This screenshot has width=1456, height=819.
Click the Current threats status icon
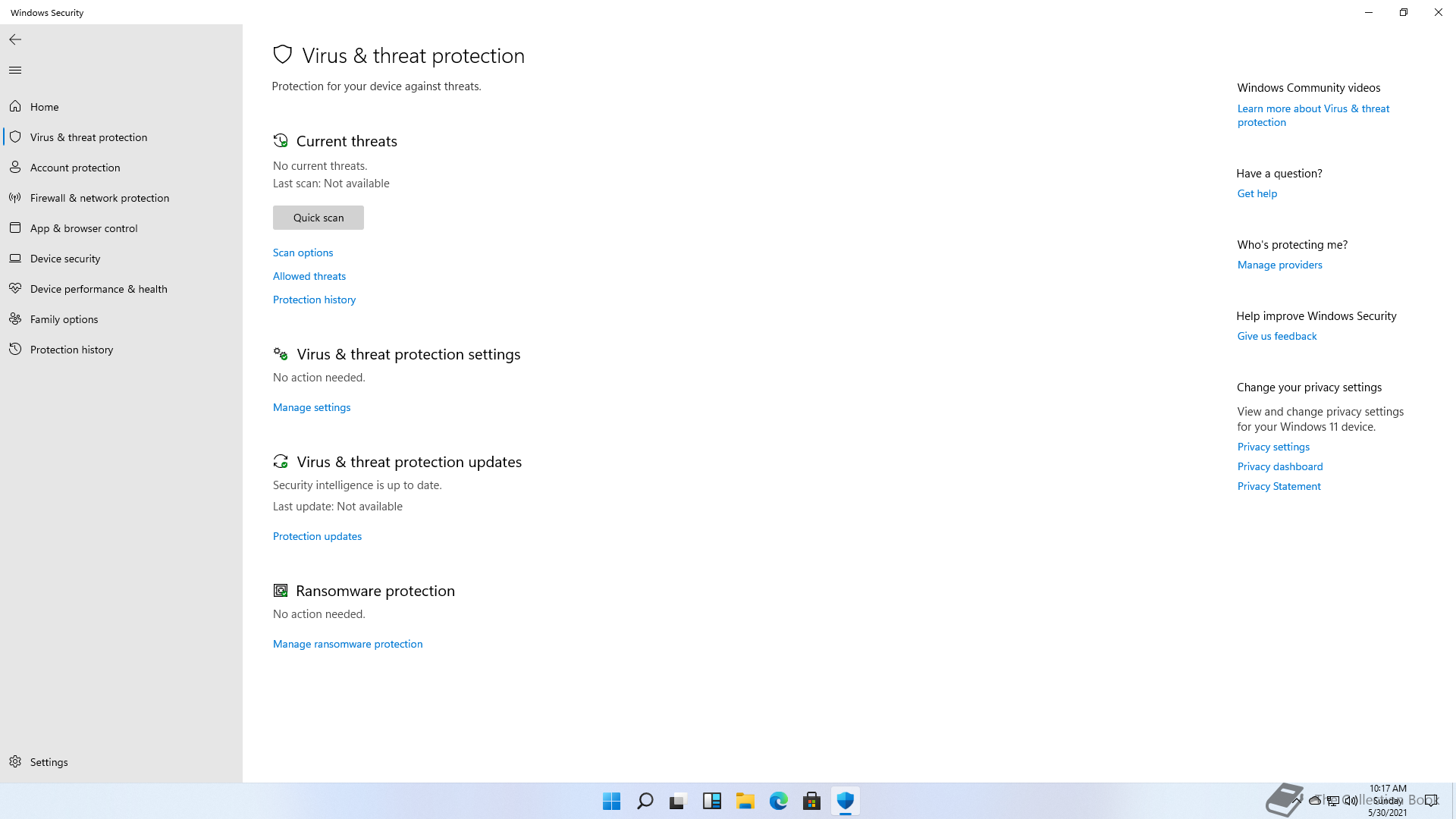tap(281, 140)
